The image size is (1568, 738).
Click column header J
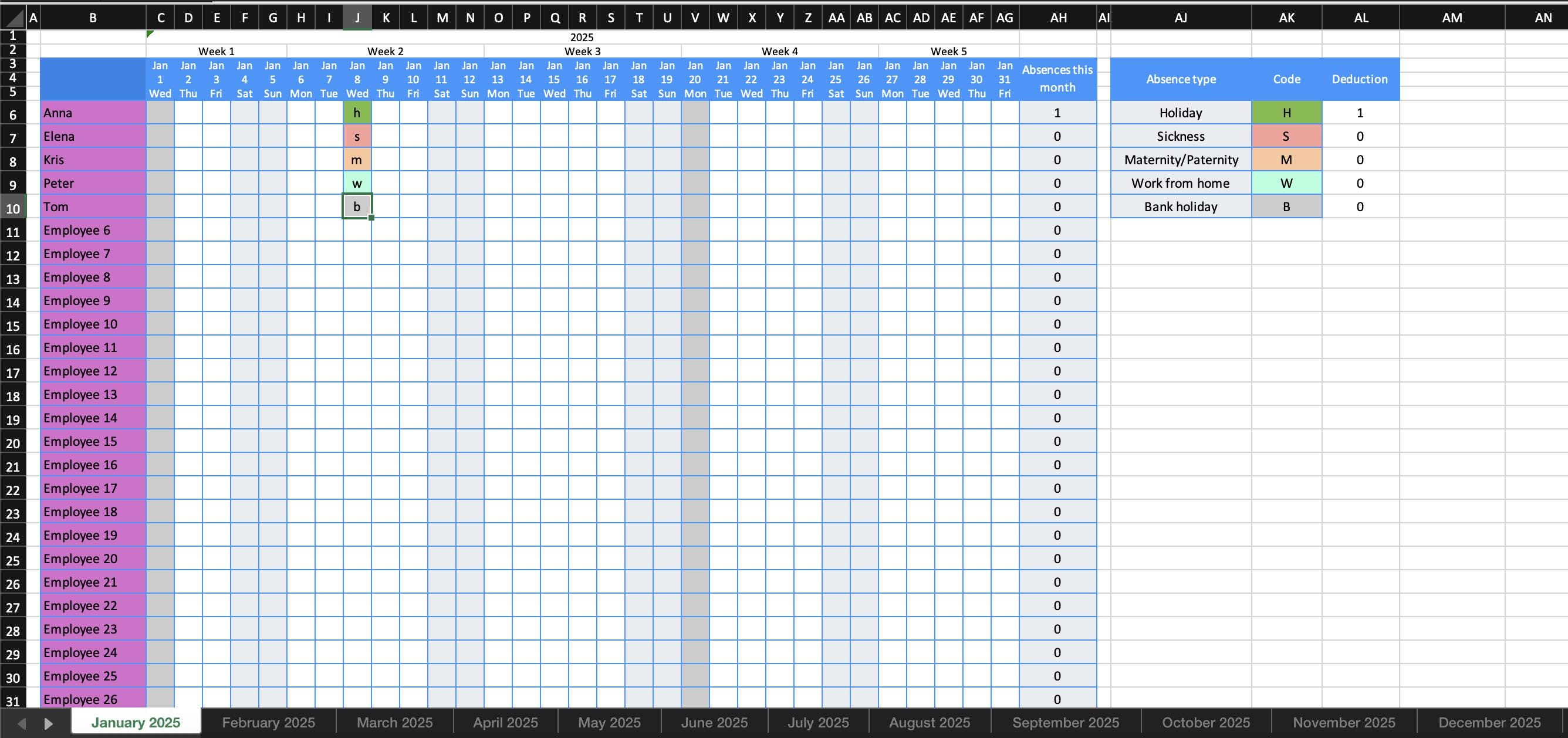[357, 17]
